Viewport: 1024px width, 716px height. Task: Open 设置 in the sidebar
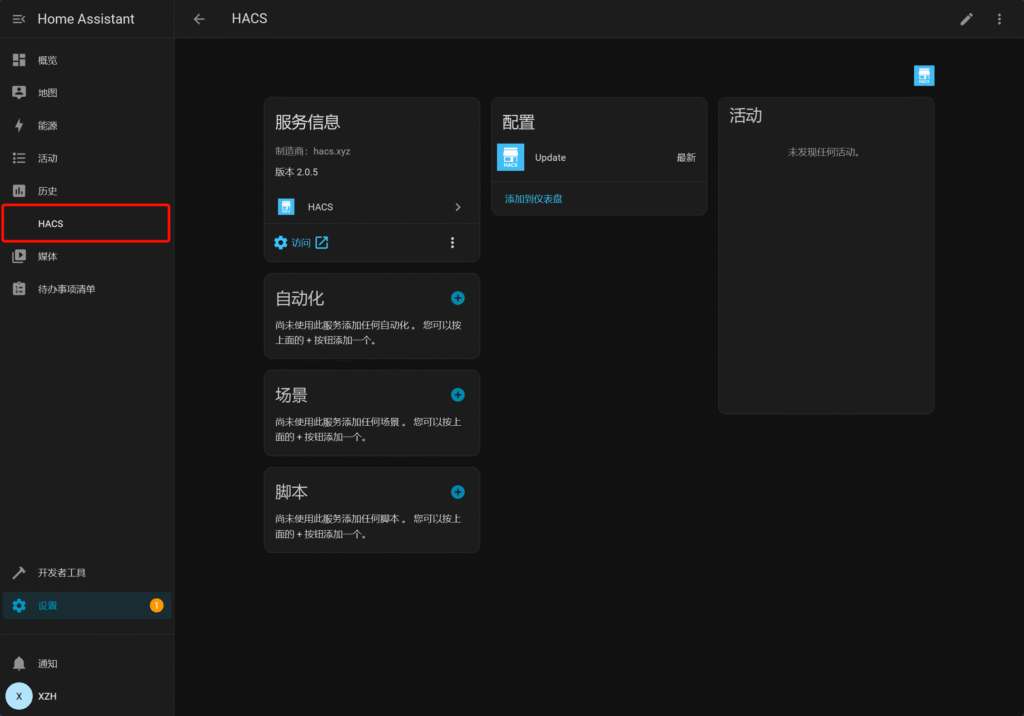48,606
